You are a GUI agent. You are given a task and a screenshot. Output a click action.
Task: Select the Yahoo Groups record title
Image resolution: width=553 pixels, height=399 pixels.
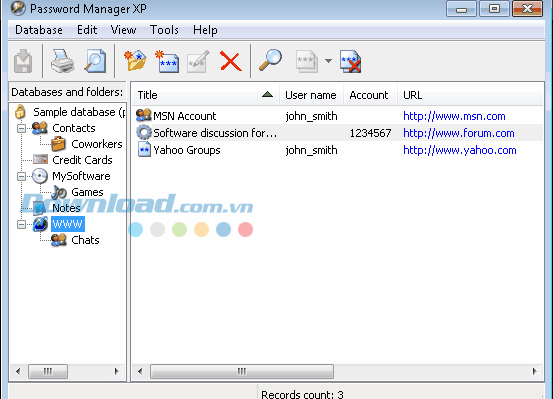pyautogui.click(x=187, y=150)
